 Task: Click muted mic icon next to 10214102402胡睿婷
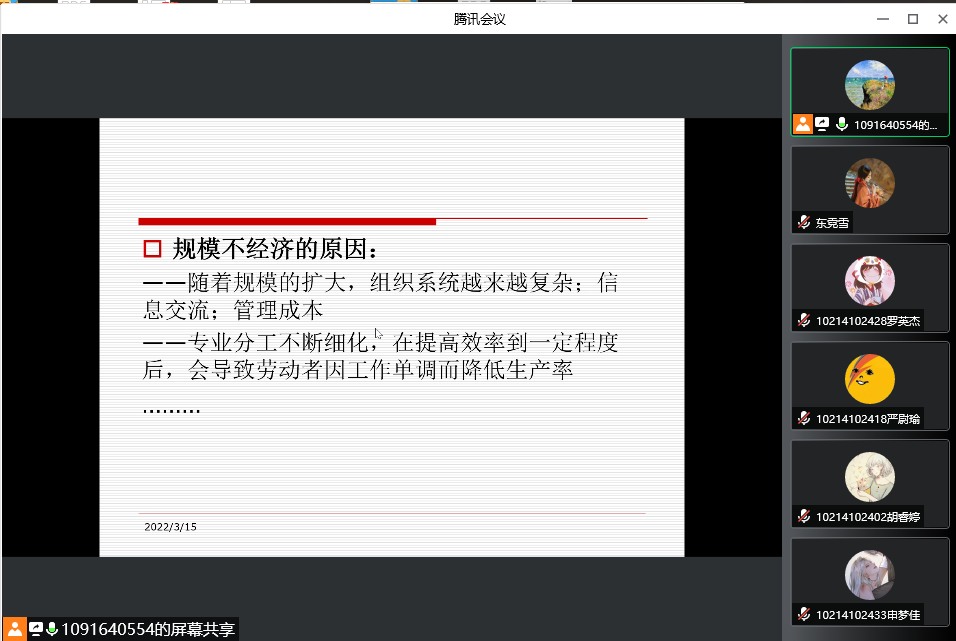803,516
